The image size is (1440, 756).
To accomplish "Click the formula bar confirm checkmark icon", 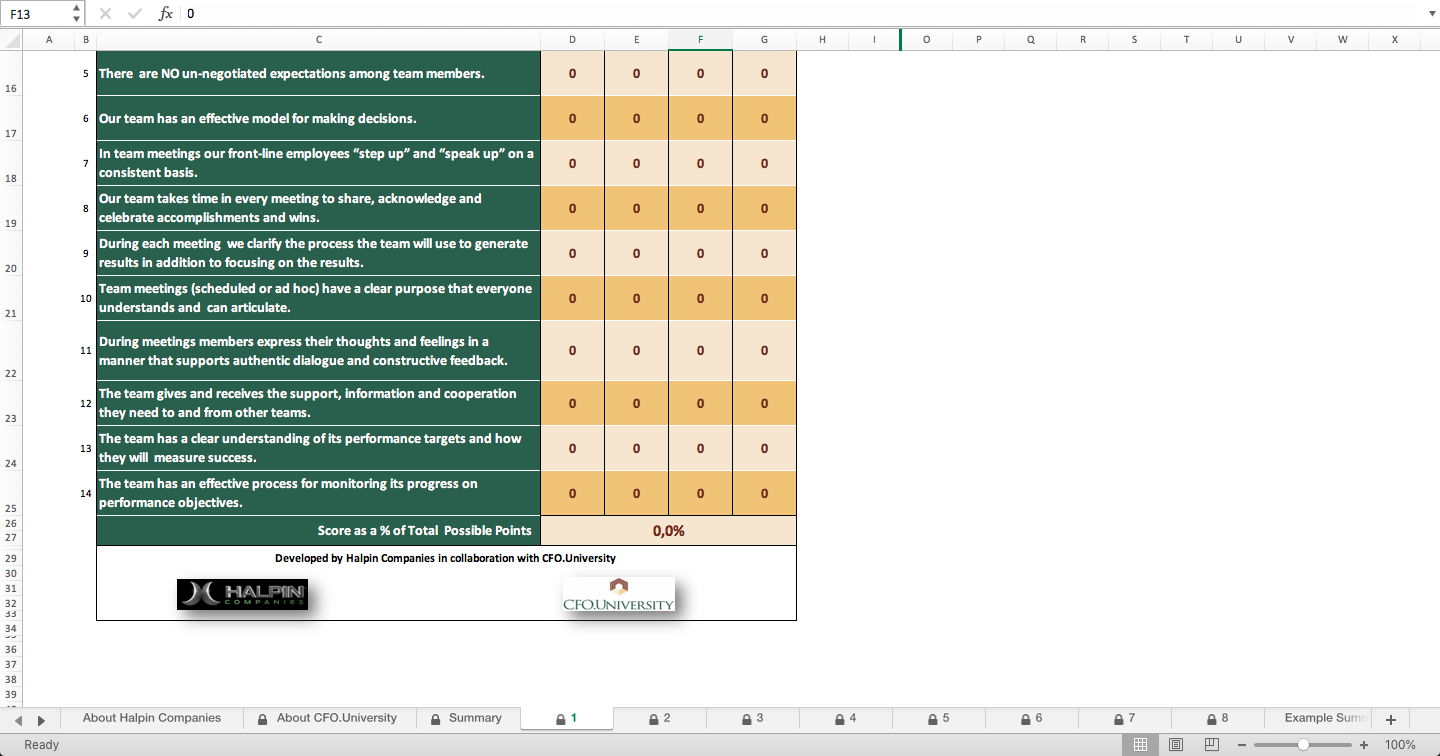I will 135,14.
